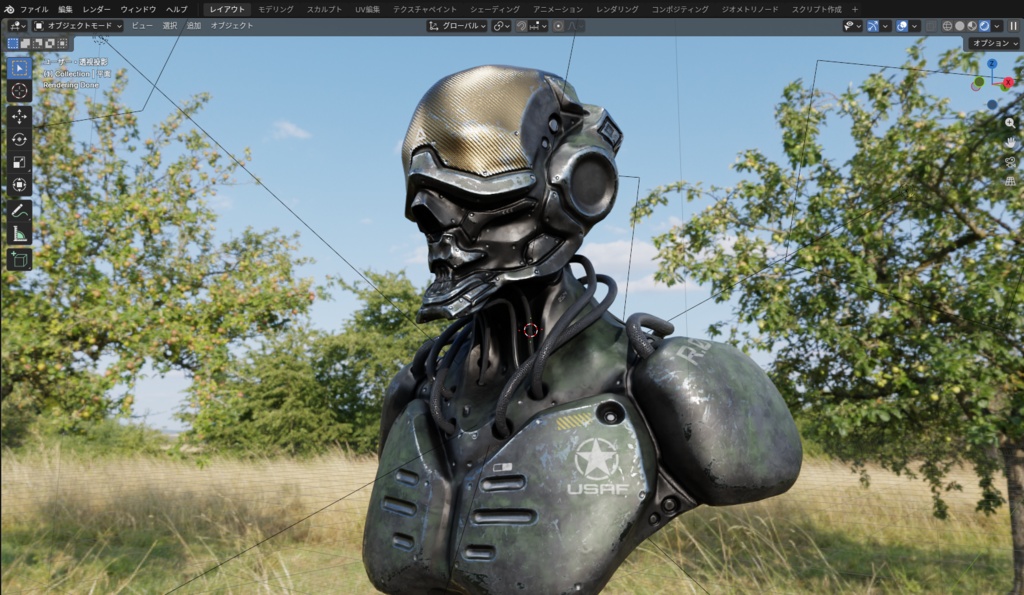Image resolution: width=1024 pixels, height=595 pixels.
Task: Pause the viewport render preview
Action: point(1014,26)
